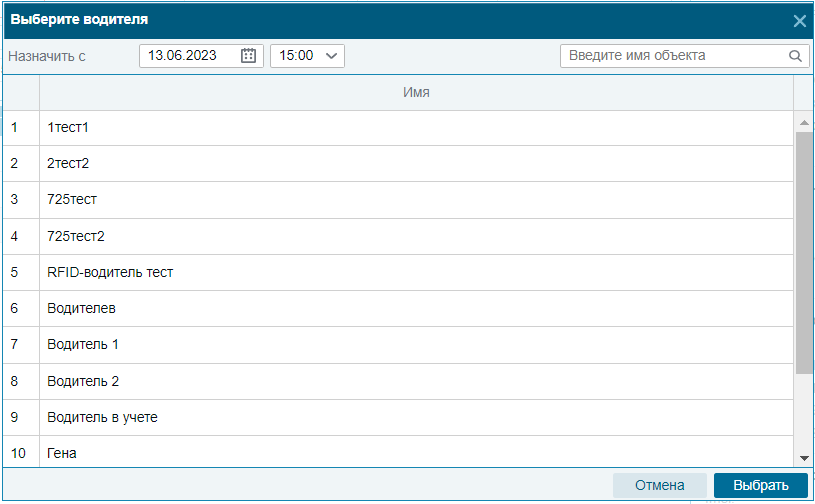Cancel with the Отмена button
The width and height of the screenshot is (815, 504).
(660, 485)
